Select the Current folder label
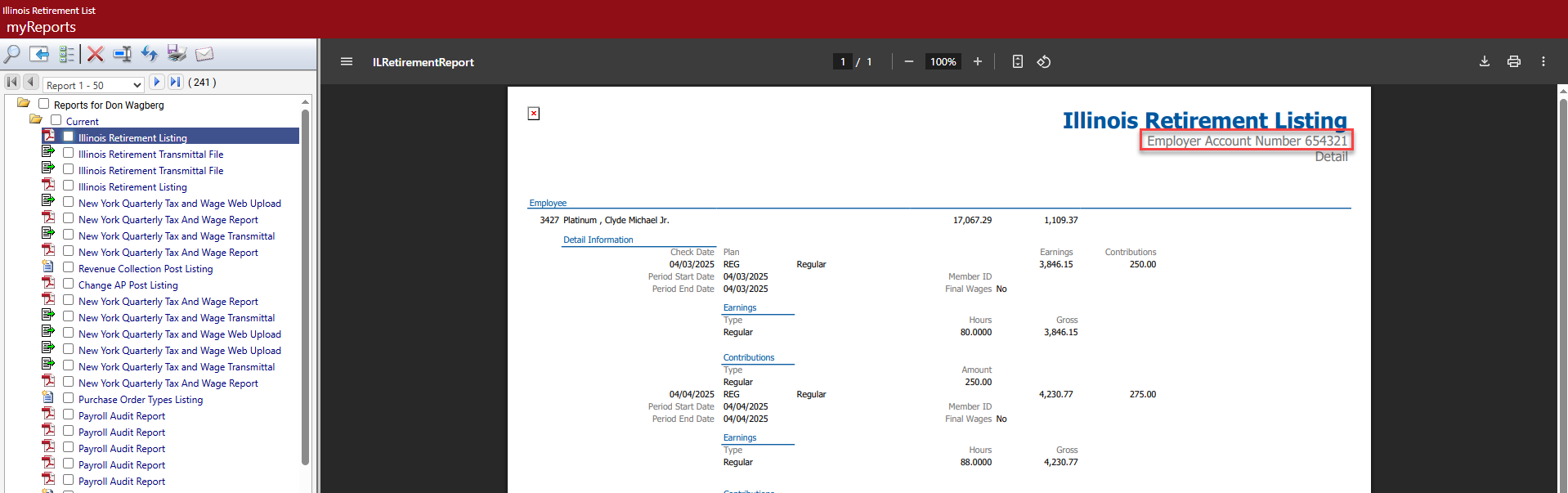 point(83,122)
